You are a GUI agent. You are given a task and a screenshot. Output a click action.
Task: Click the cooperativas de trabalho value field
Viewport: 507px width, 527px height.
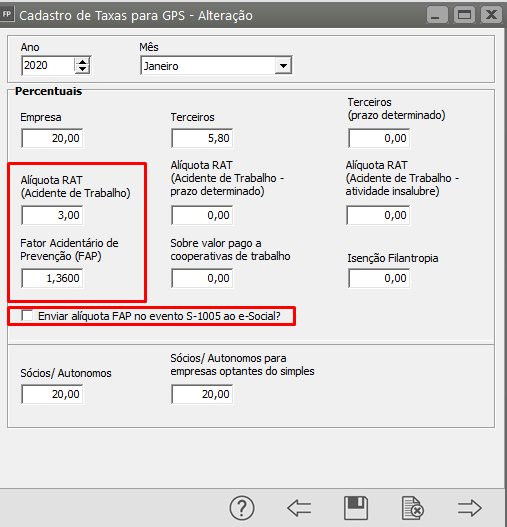point(202,278)
